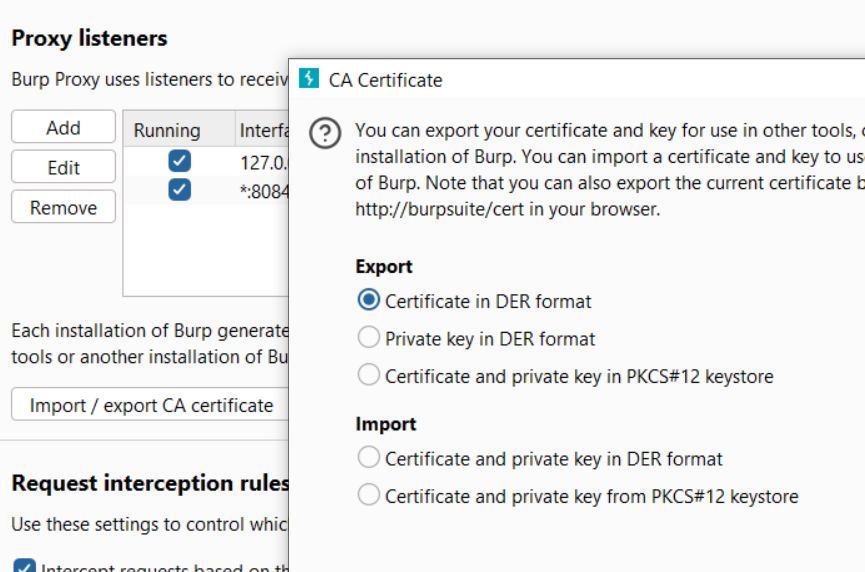Select Certificate in DER format export option
The image size is (865, 572).
coord(369,300)
